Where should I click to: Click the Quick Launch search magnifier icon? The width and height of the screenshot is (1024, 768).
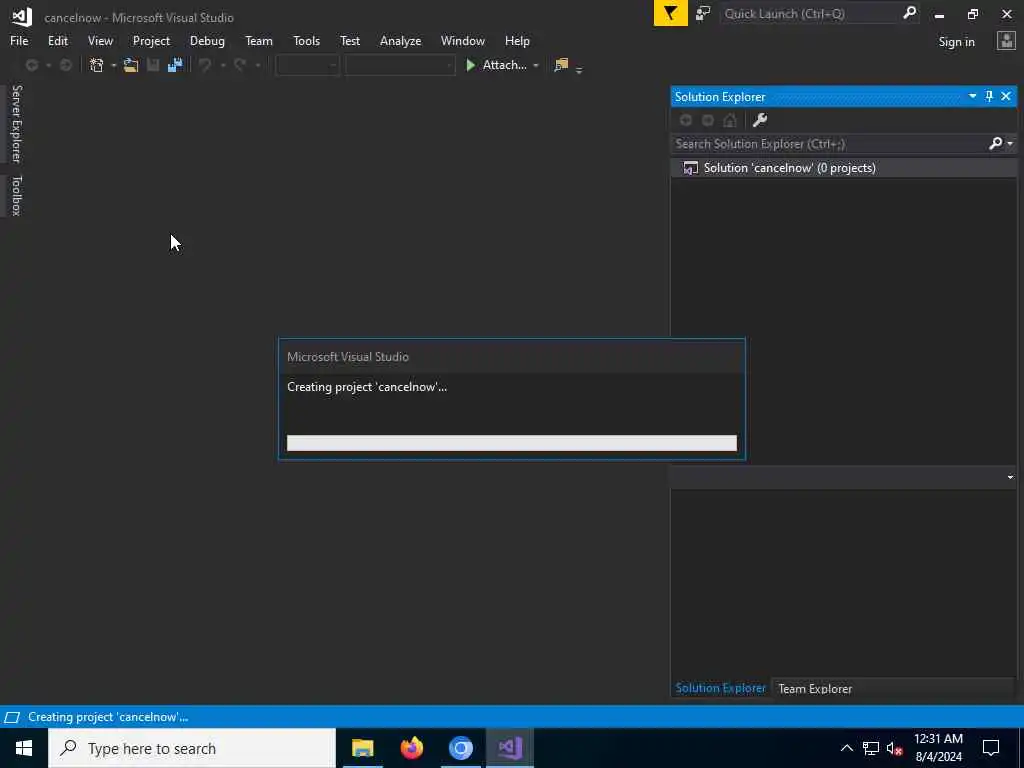tap(909, 13)
